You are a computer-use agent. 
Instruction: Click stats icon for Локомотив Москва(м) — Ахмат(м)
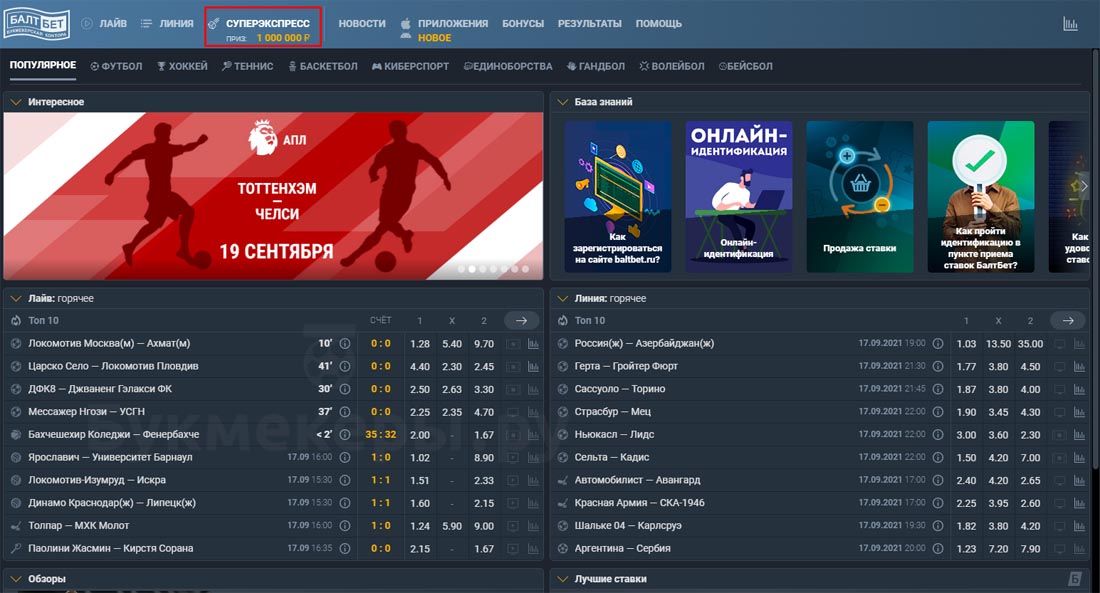pyautogui.click(x=533, y=344)
